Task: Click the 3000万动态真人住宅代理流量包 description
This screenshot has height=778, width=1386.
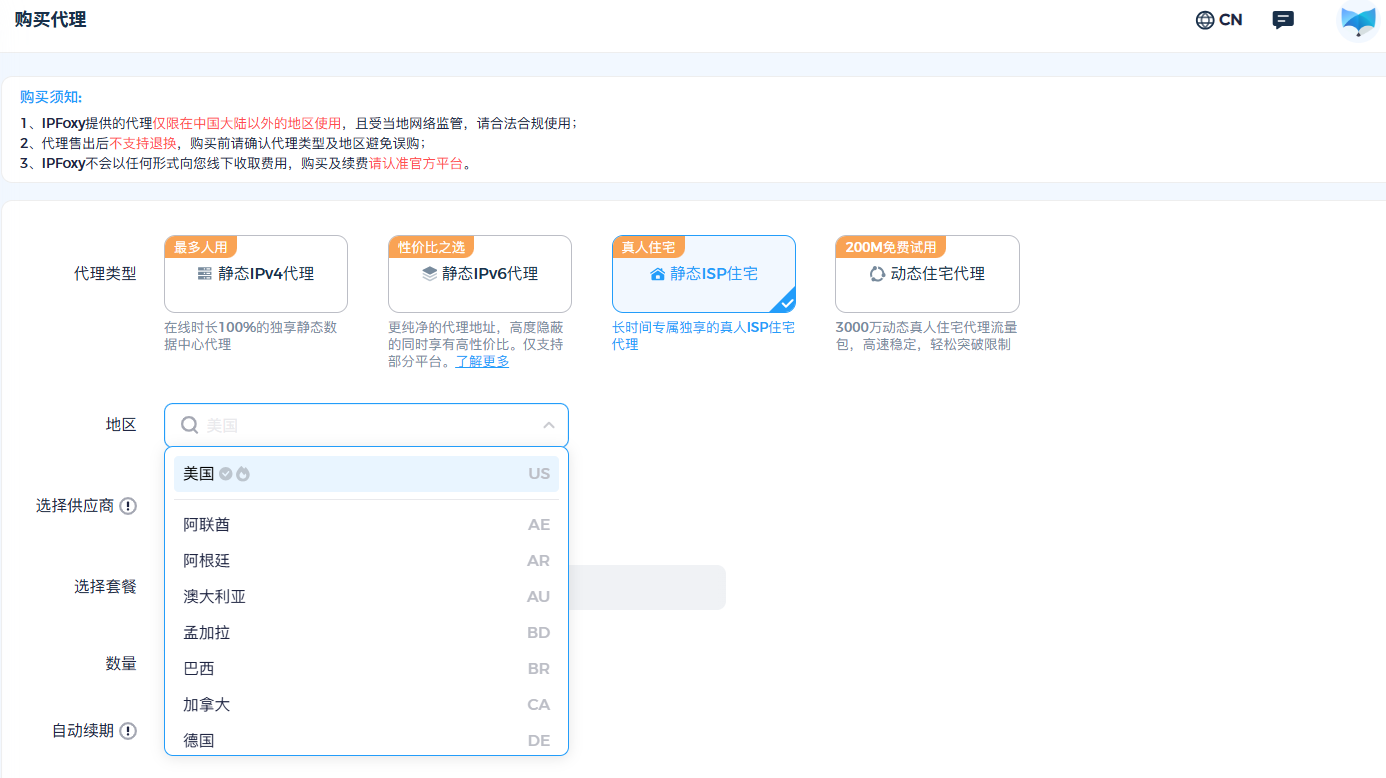Action: [926, 336]
